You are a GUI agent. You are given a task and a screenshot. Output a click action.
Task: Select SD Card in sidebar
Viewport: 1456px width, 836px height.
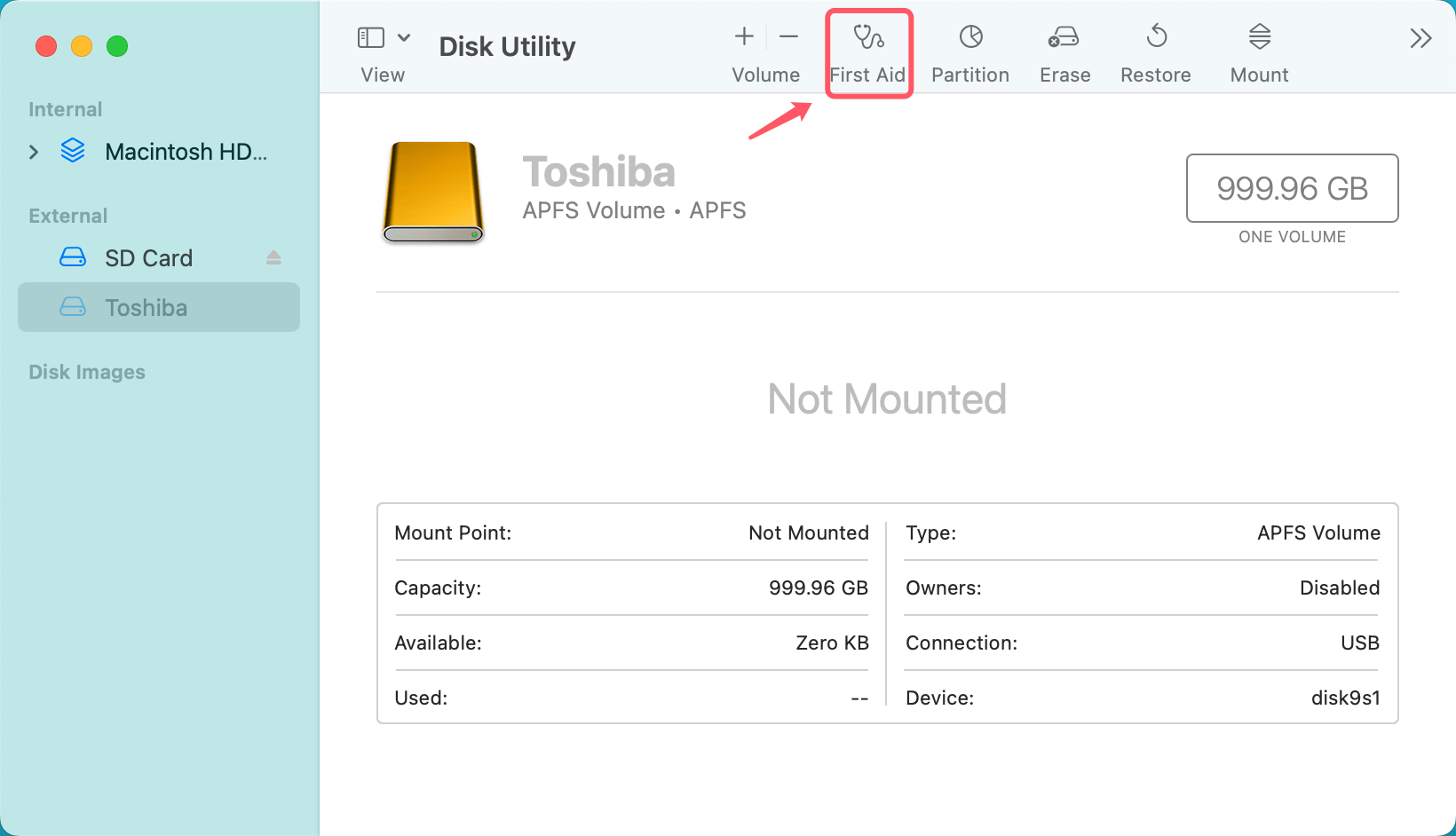pos(148,258)
